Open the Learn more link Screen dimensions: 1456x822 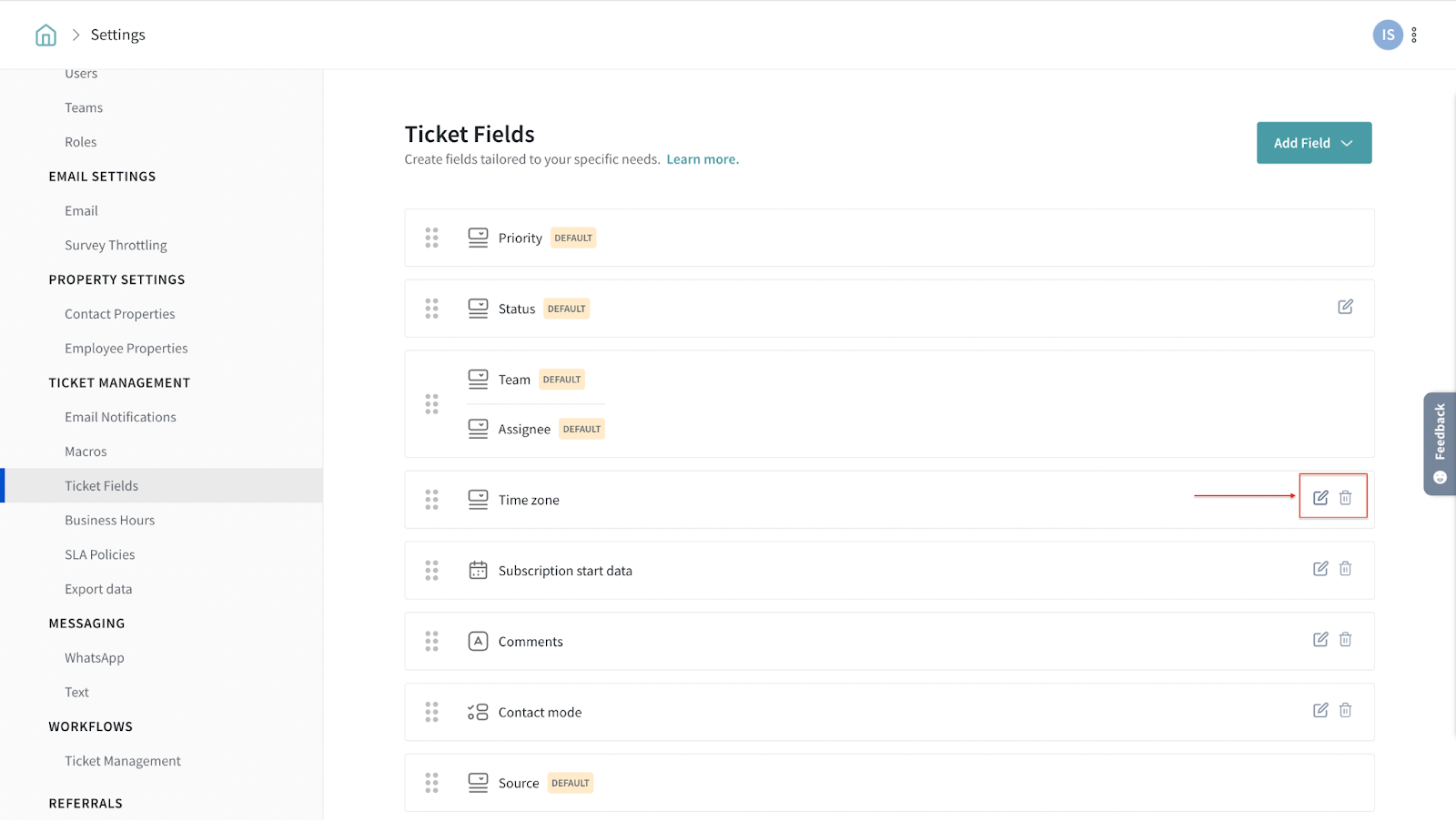coord(702,159)
